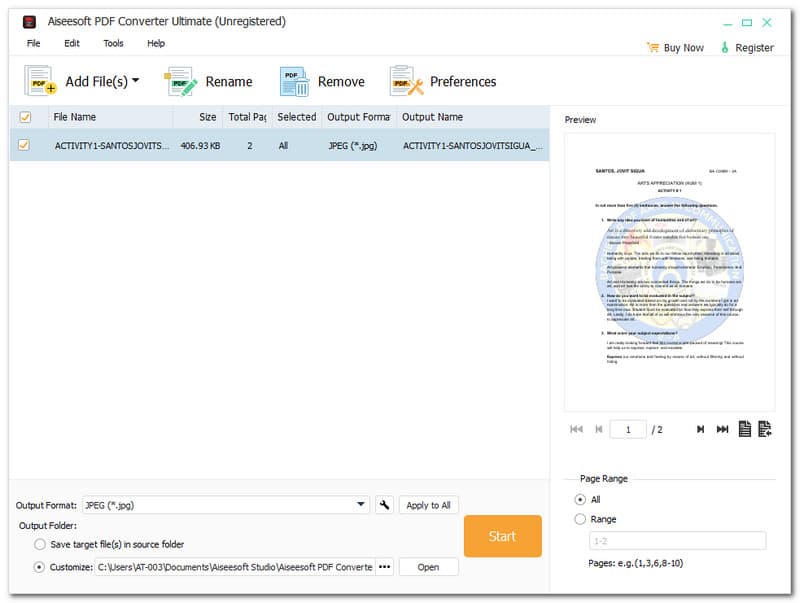Click the Aiseesoft app logo icon
The width and height of the screenshot is (800, 603).
[x=29, y=22]
